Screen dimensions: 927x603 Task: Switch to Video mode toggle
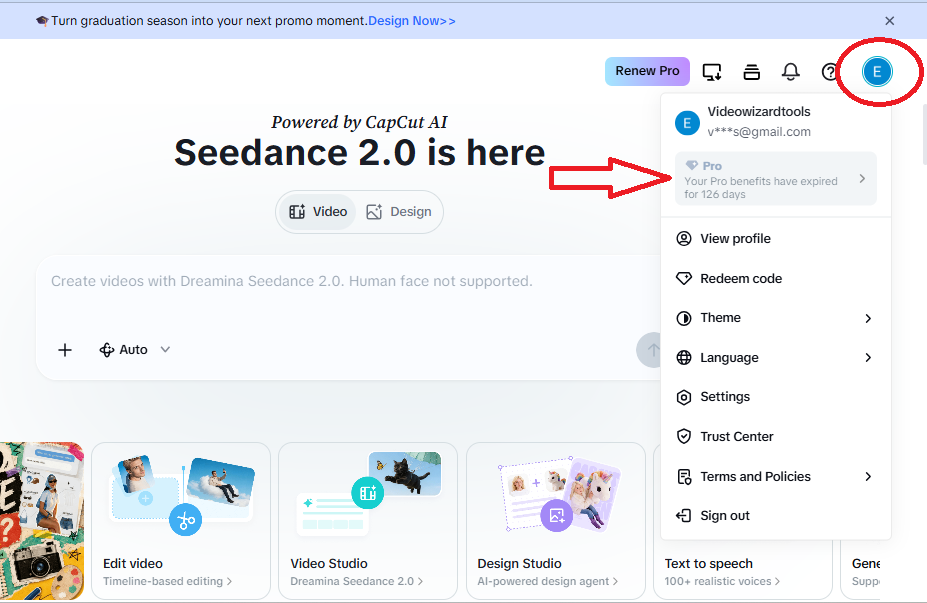coord(318,212)
